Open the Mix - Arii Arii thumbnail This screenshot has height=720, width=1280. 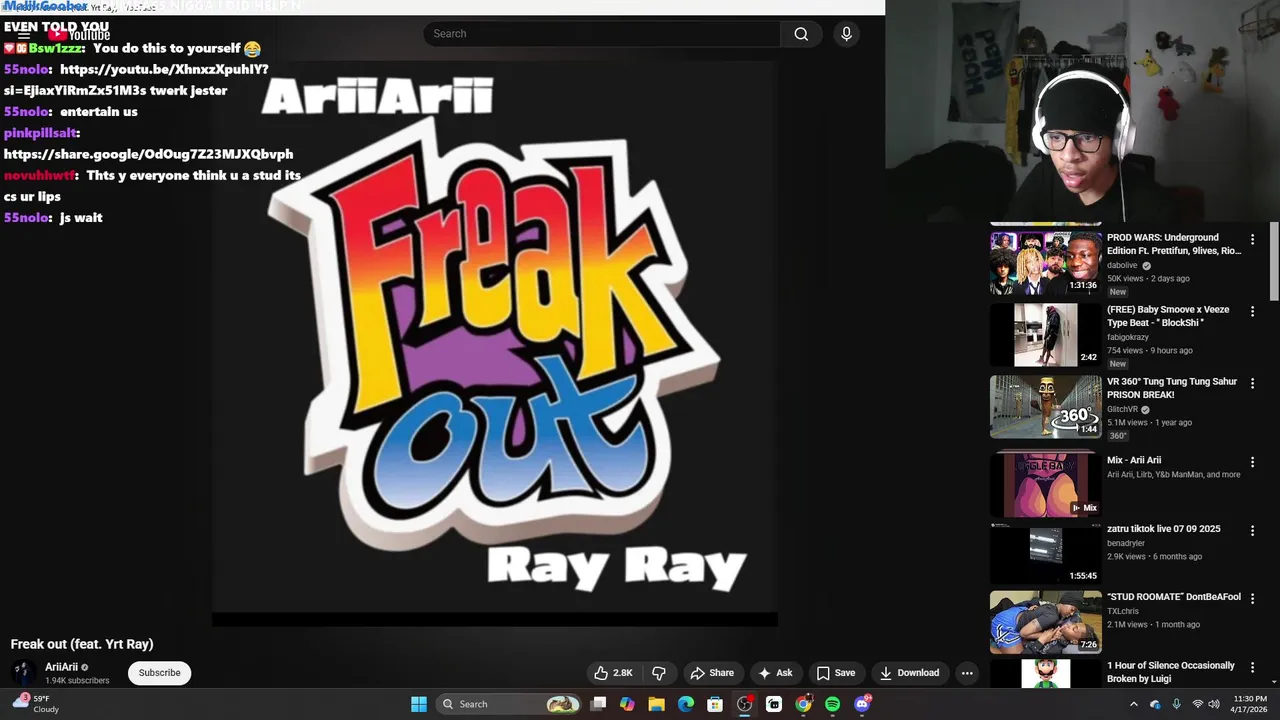tap(1045, 484)
